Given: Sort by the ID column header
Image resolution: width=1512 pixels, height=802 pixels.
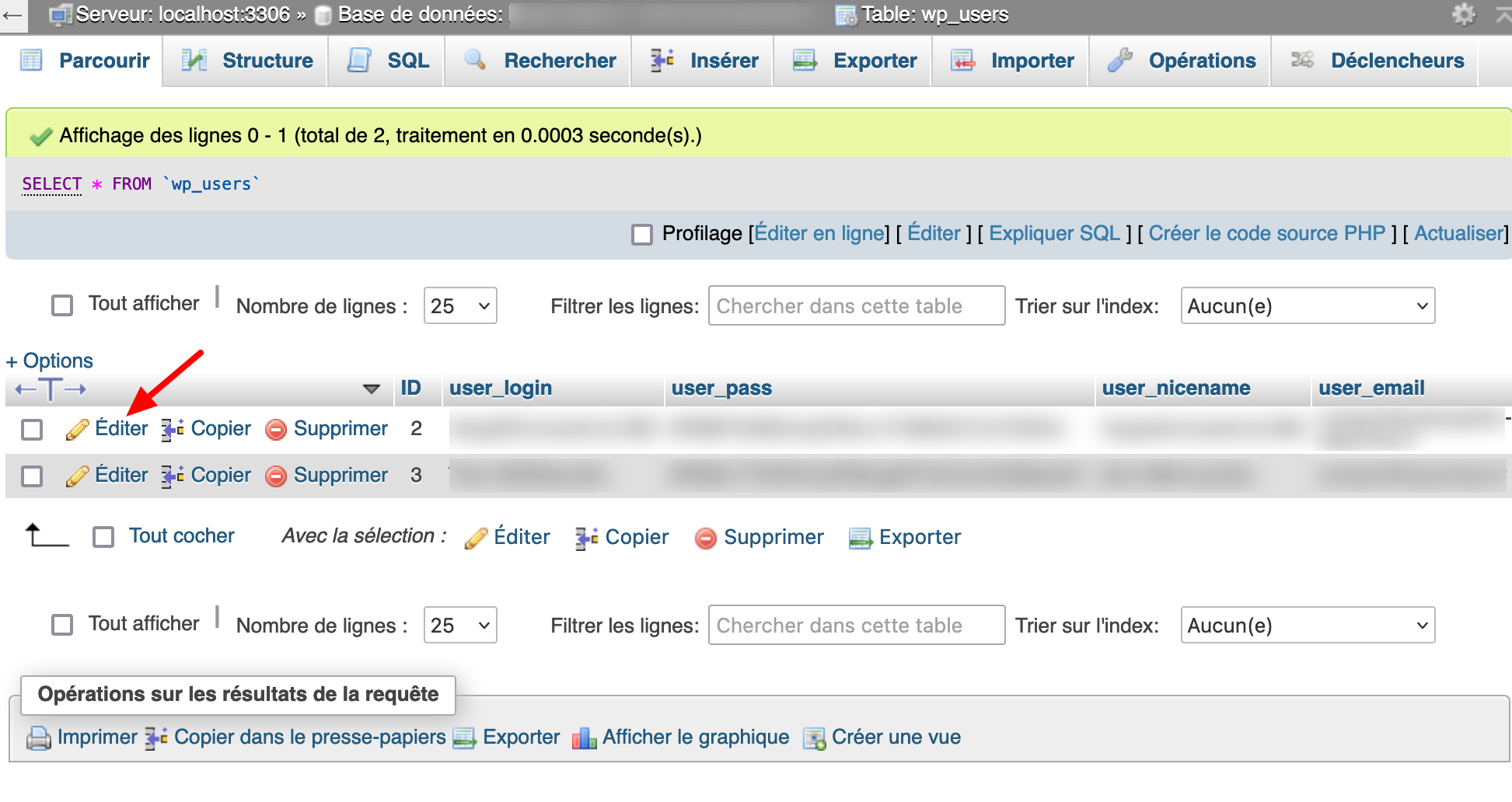Looking at the screenshot, I should click(410, 388).
